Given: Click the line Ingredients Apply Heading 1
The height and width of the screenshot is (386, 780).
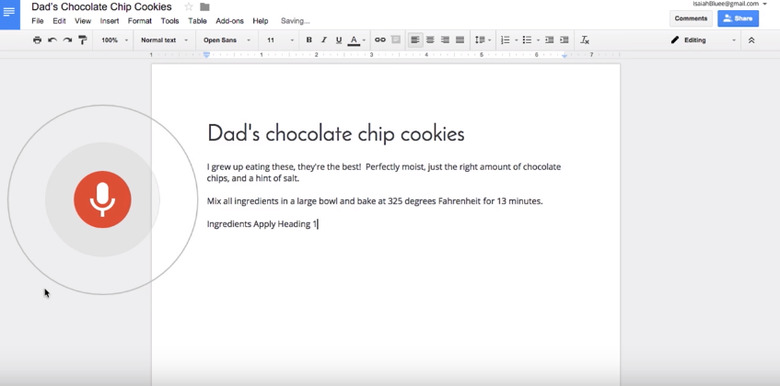Looking at the screenshot, I should [262, 224].
